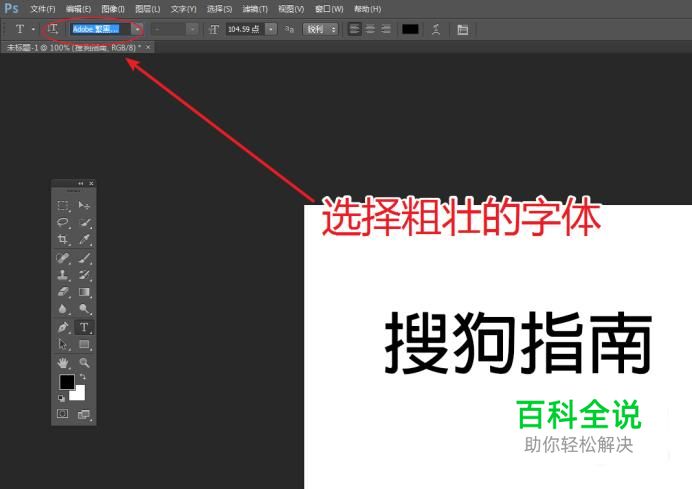Select the Eraser tool
Viewport: 692px width, 489px height.
coord(63,292)
